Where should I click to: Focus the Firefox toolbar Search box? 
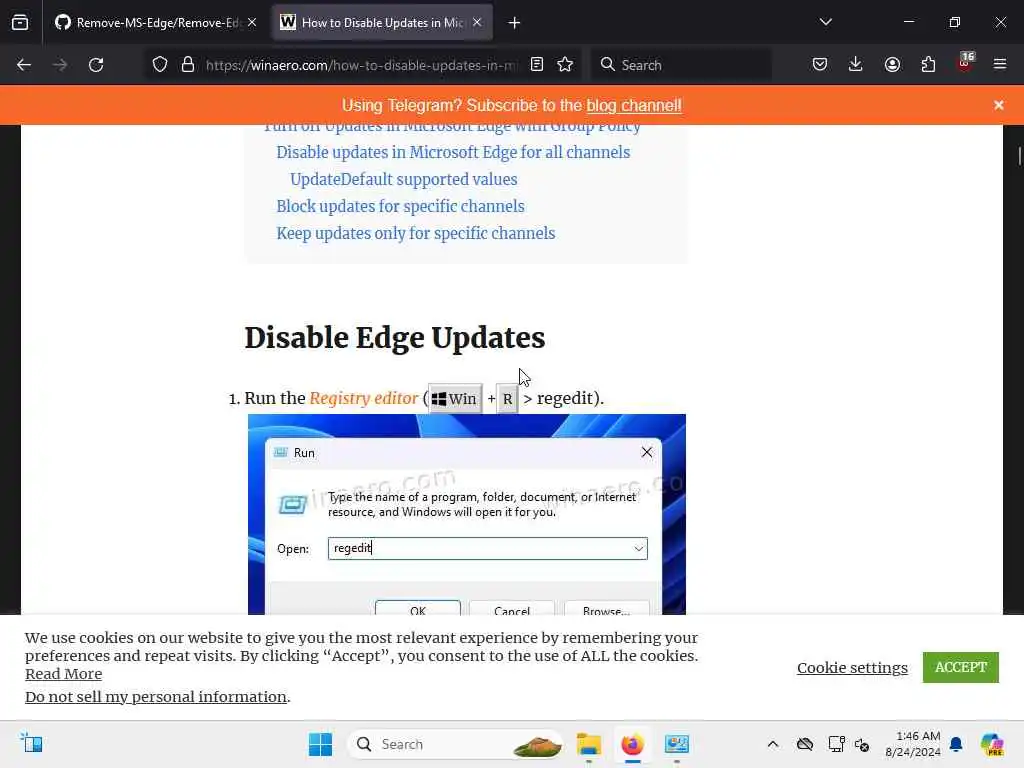681,65
